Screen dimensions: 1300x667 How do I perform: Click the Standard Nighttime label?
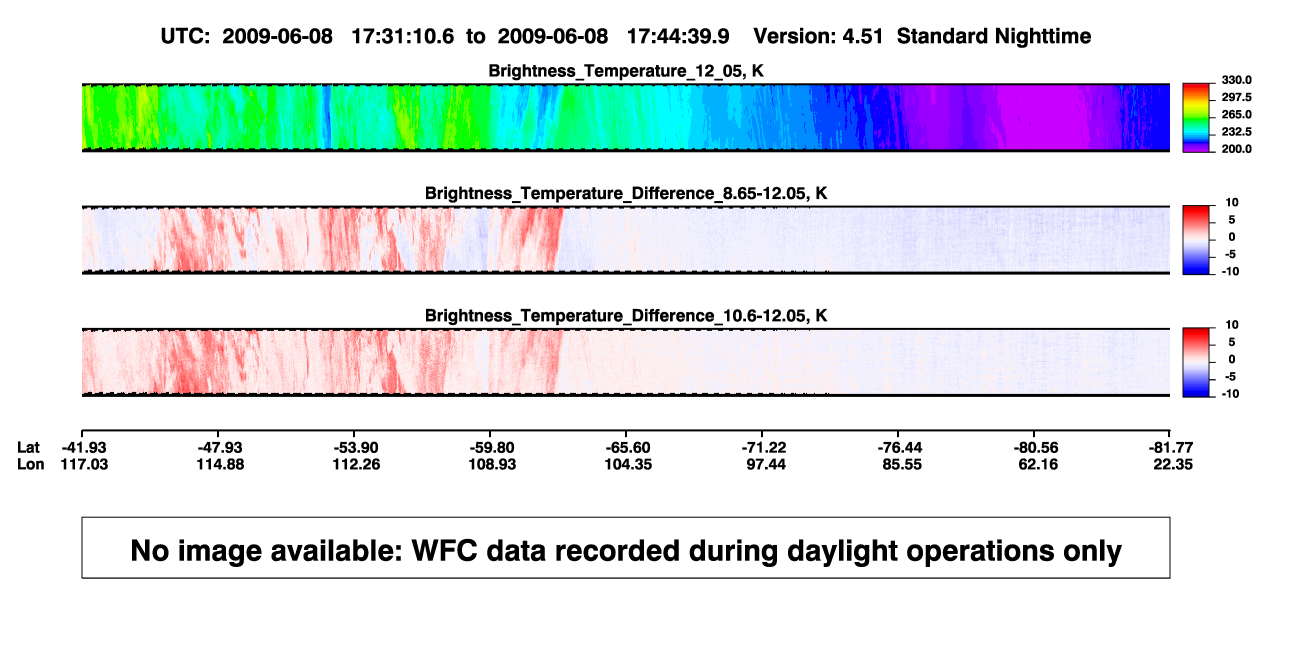[994, 37]
